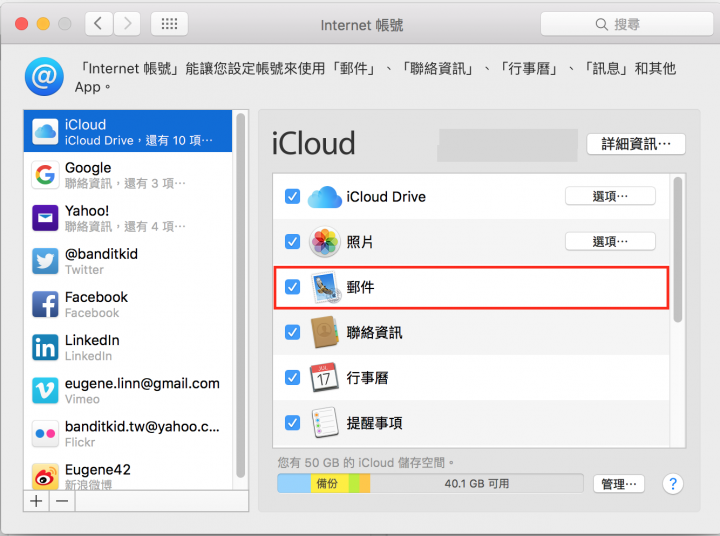Uncheck the 提醒事項 checkbox
This screenshot has width=720, height=536.
coord(292,423)
